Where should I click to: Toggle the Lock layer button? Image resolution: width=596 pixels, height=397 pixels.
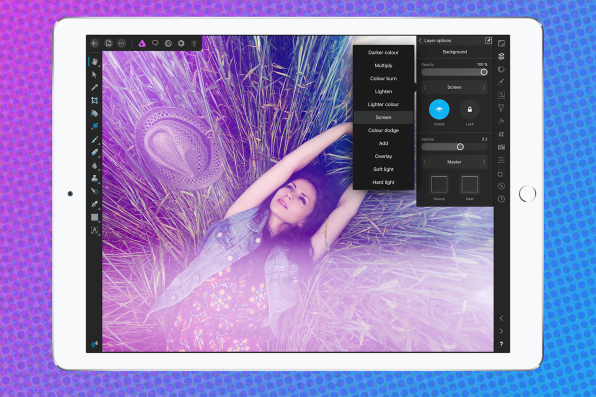point(470,110)
